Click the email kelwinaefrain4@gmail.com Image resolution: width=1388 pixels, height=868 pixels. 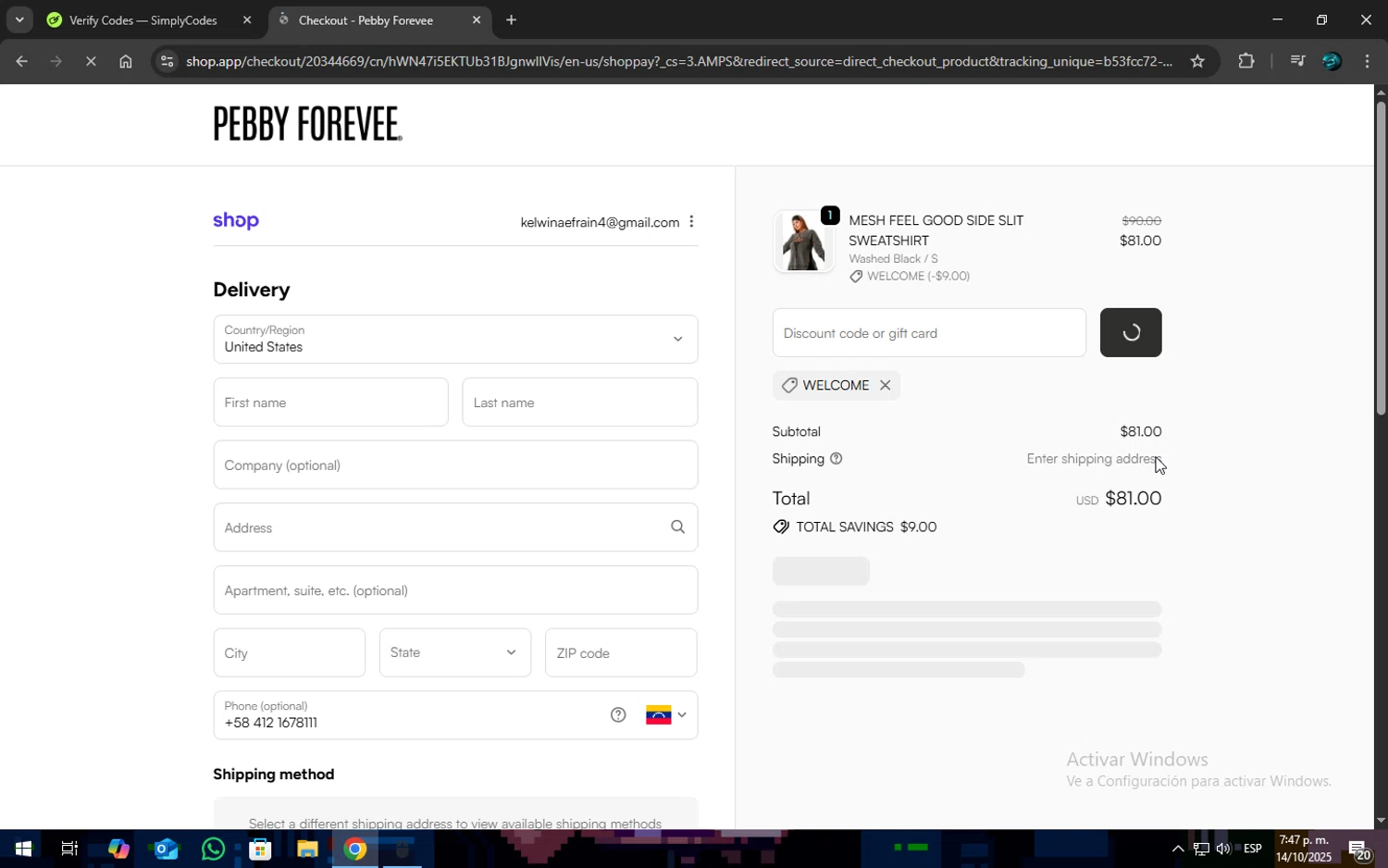(x=600, y=223)
